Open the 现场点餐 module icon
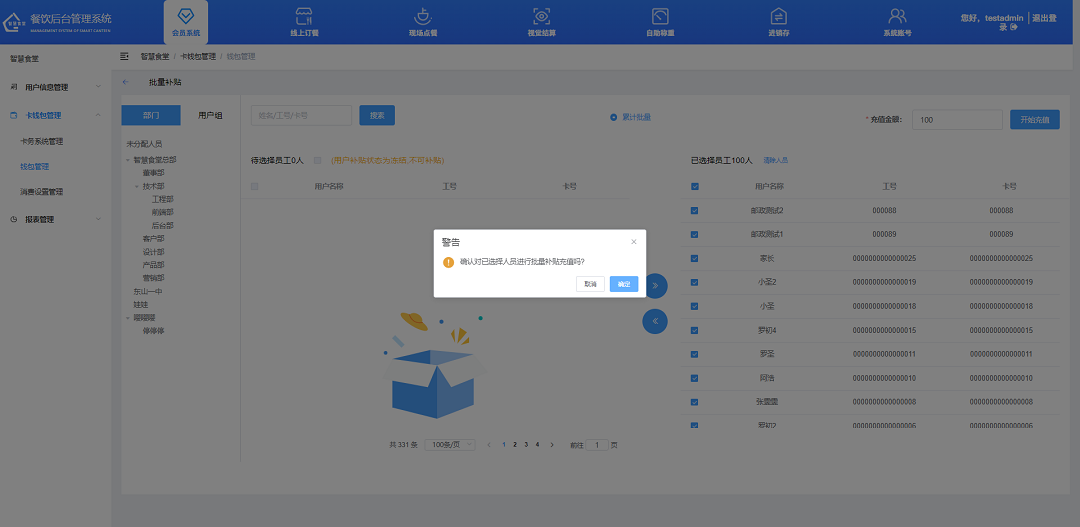The image size is (1080, 527). pos(423,17)
